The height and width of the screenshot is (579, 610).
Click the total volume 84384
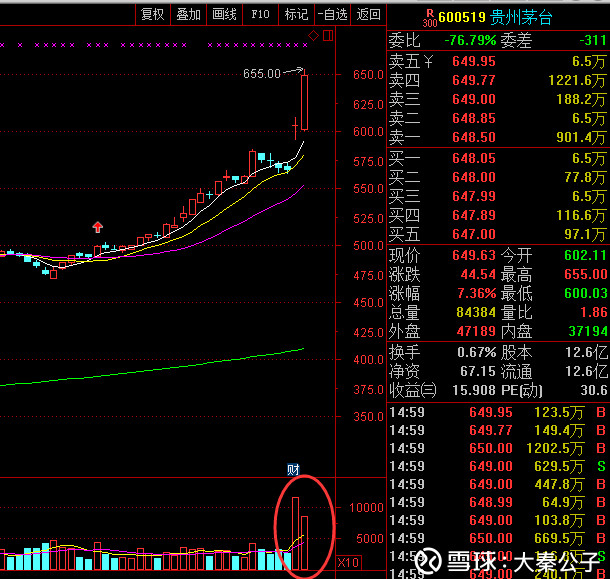pyautogui.click(x=476, y=312)
